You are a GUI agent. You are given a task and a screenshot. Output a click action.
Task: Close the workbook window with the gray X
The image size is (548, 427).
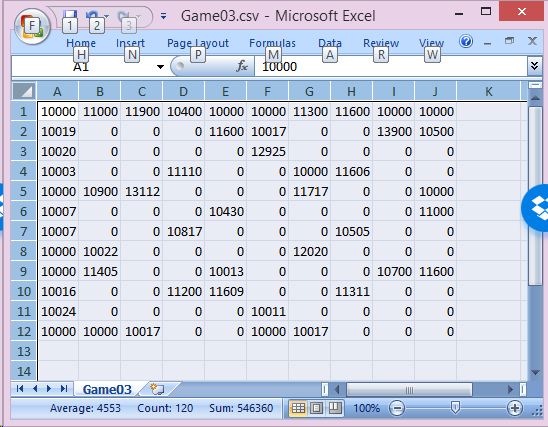click(532, 41)
